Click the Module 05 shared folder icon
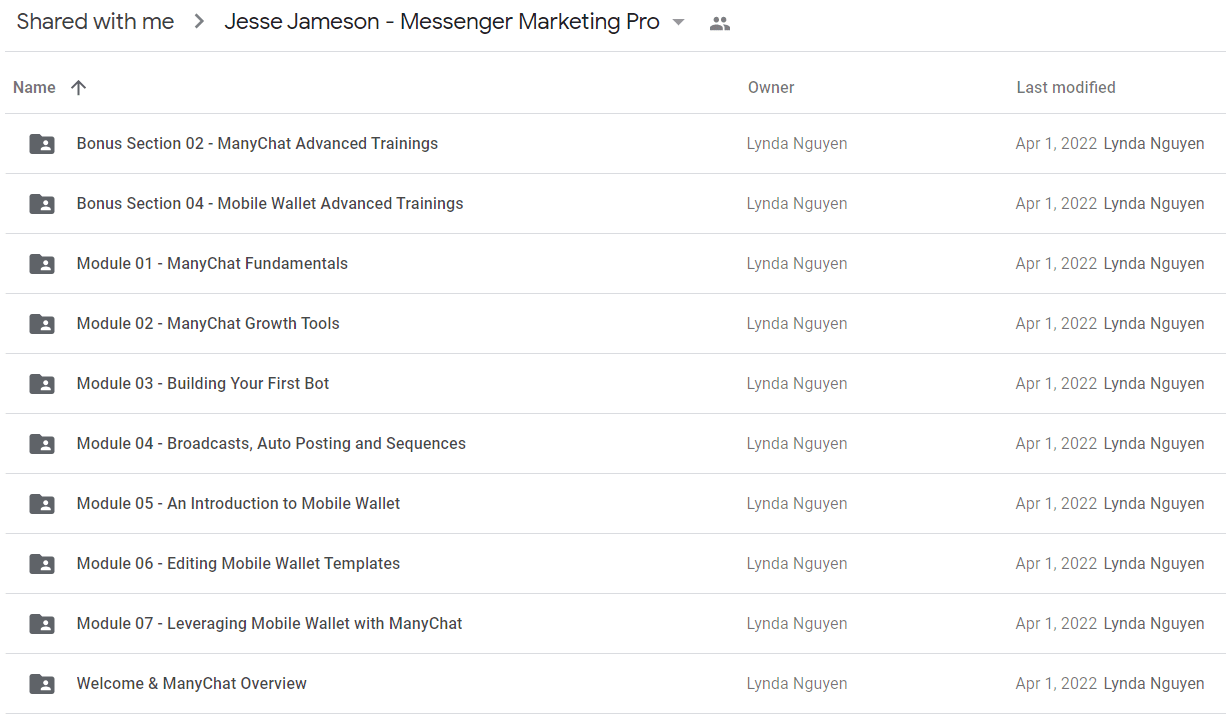This screenshot has height=714, width=1226. coord(42,504)
